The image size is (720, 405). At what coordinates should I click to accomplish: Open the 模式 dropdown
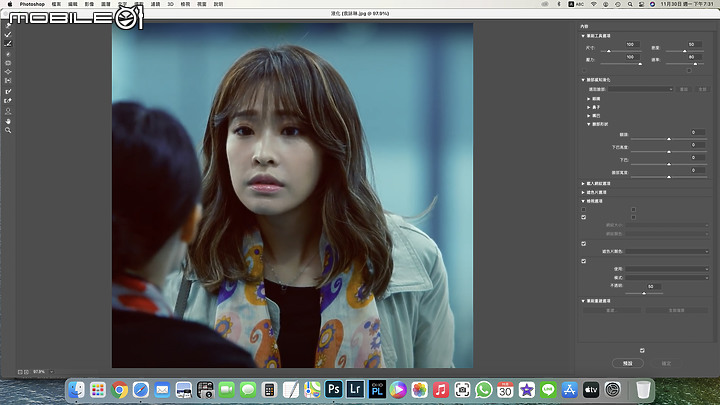point(667,277)
